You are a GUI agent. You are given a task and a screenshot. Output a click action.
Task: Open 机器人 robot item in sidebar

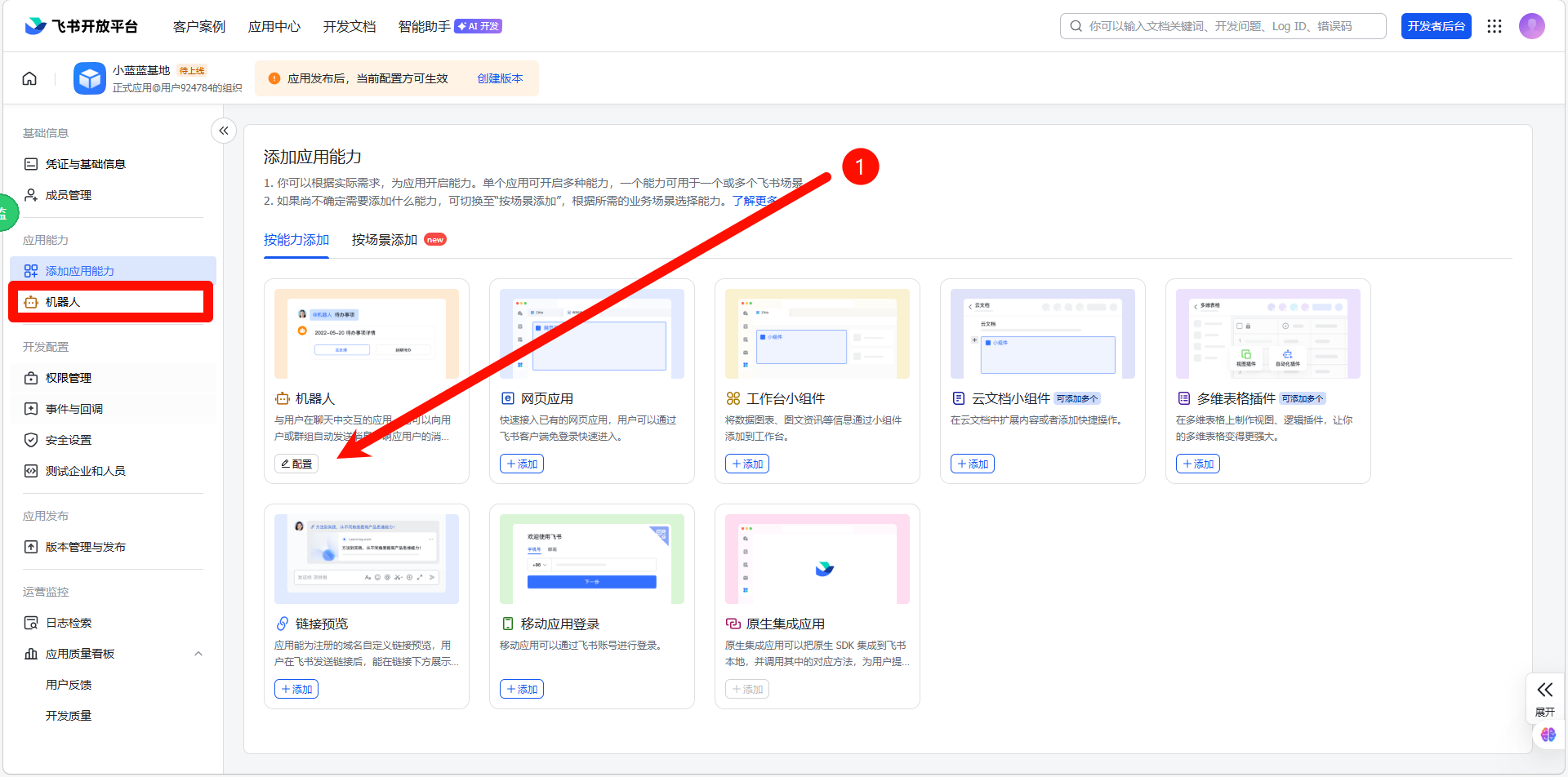[63, 302]
